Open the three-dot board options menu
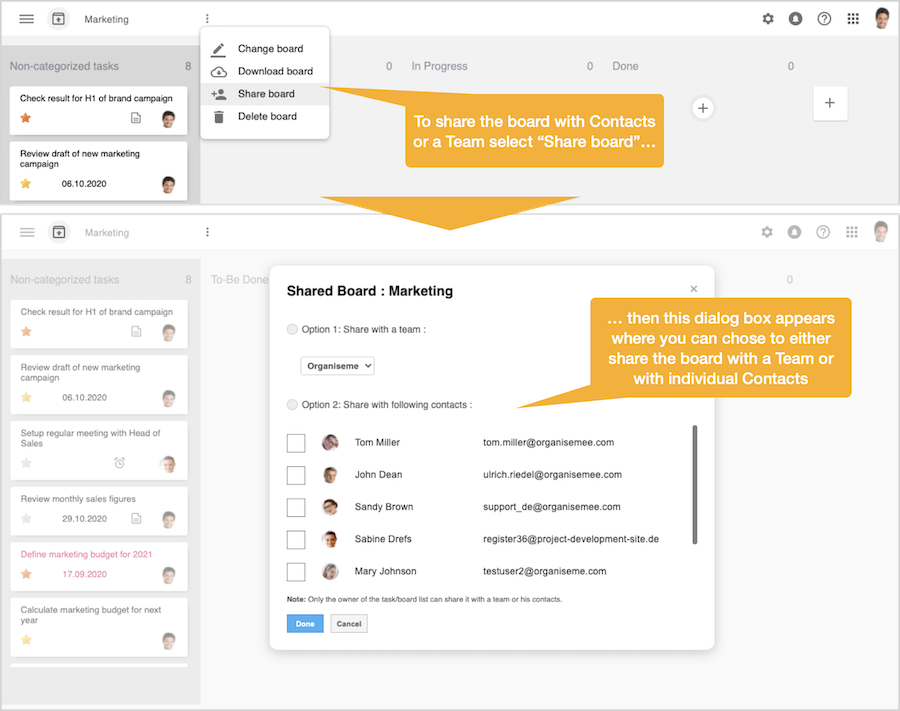900x711 pixels. click(x=207, y=18)
